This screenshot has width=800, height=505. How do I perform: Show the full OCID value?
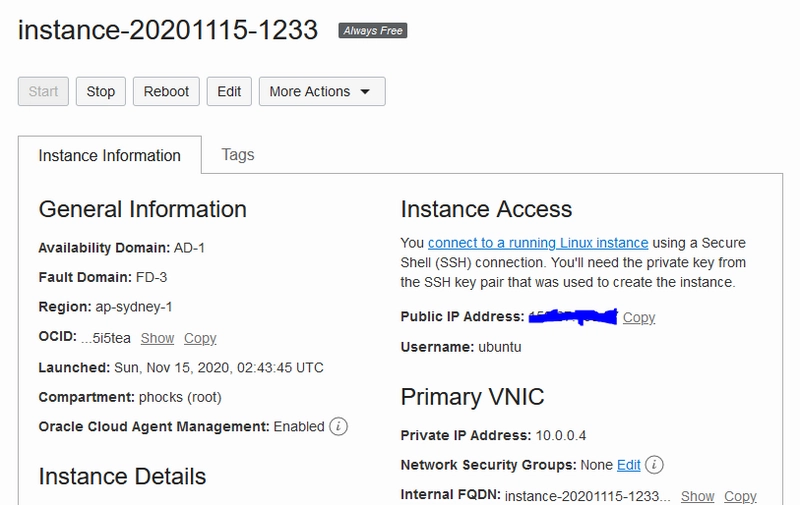pyautogui.click(x=157, y=338)
